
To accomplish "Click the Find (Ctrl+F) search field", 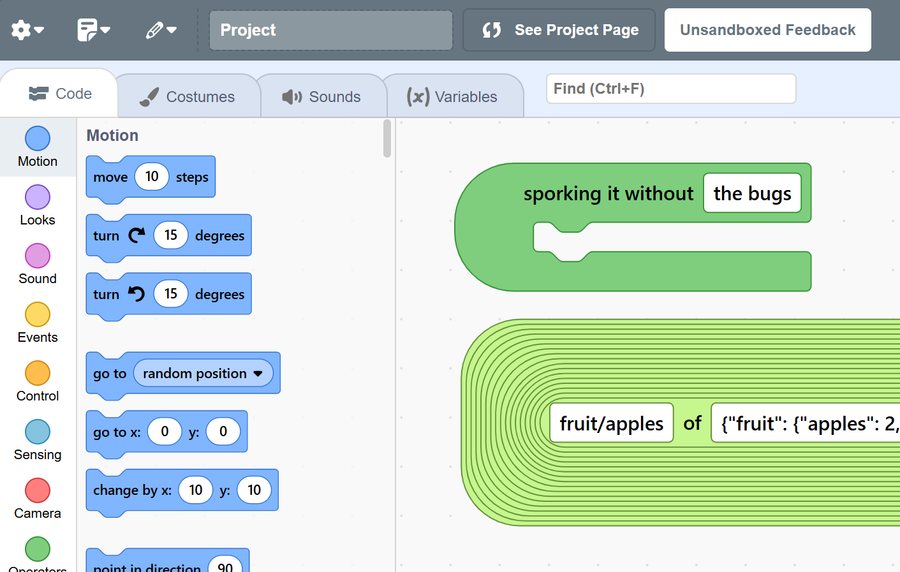I will coord(670,89).
